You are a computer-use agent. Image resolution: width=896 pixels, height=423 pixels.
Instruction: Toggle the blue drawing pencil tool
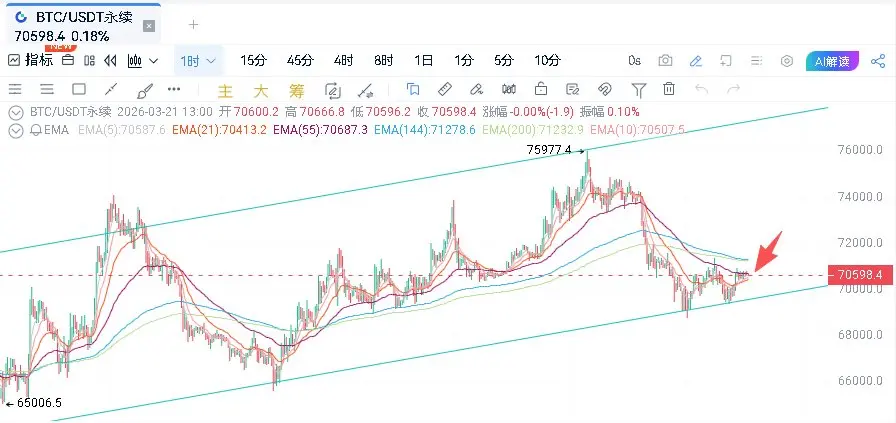[x=695, y=61]
